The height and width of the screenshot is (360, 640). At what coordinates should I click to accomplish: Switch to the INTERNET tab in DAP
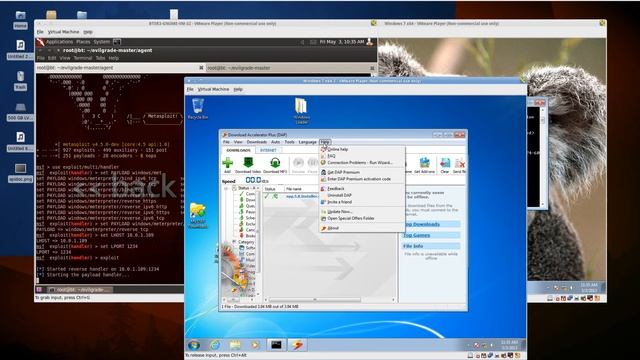[x=268, y=150]
